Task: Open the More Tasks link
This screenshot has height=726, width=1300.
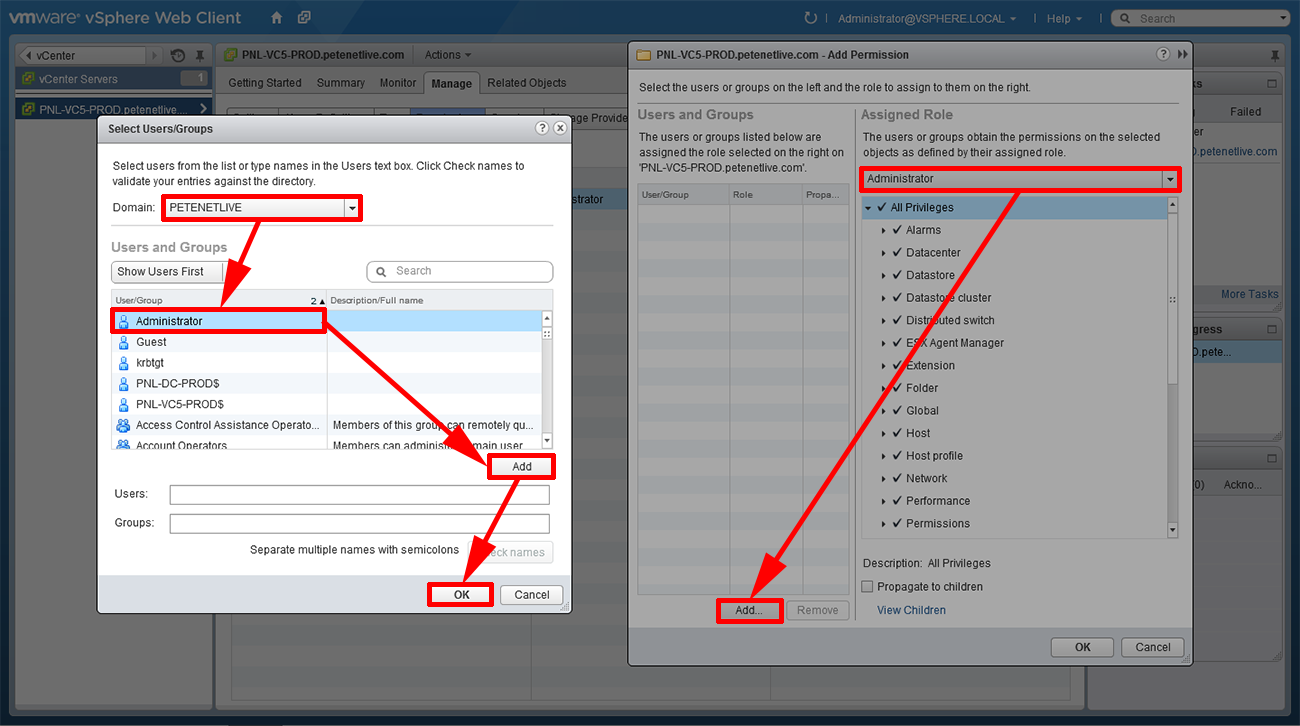Action: tap(1249, 294)
